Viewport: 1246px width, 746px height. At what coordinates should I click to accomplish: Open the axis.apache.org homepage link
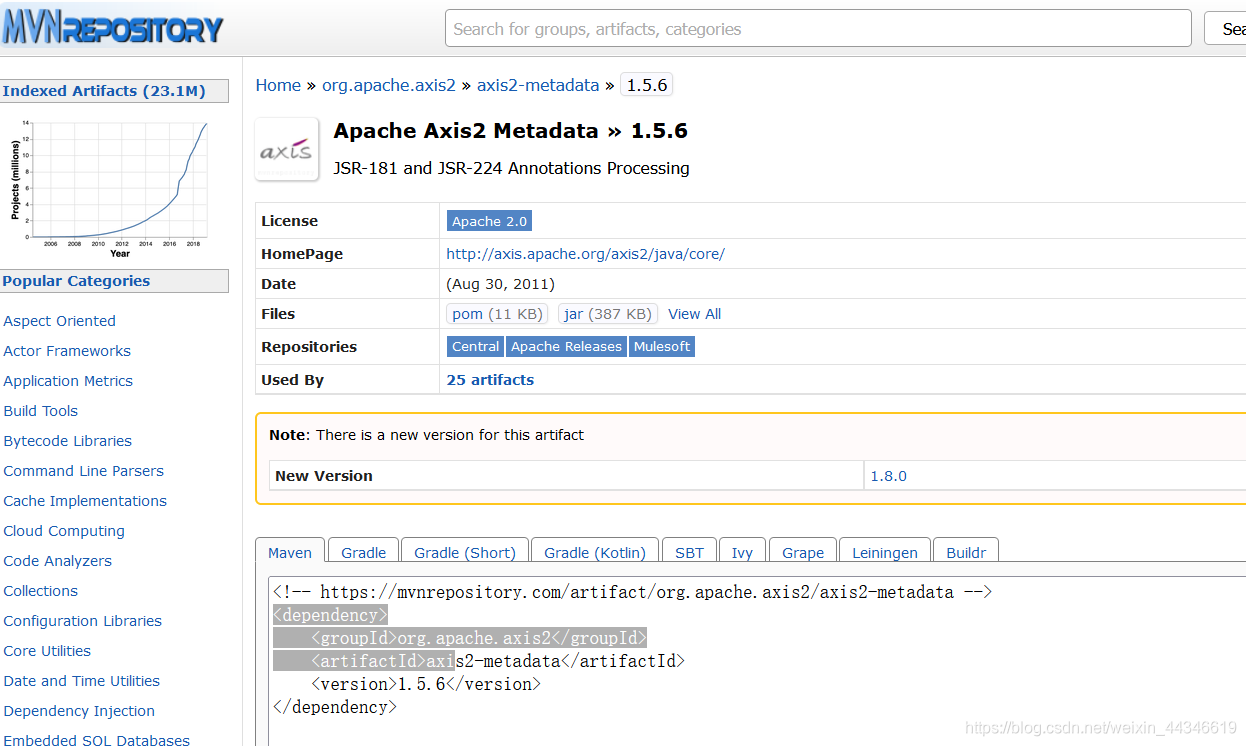[585, 254]
